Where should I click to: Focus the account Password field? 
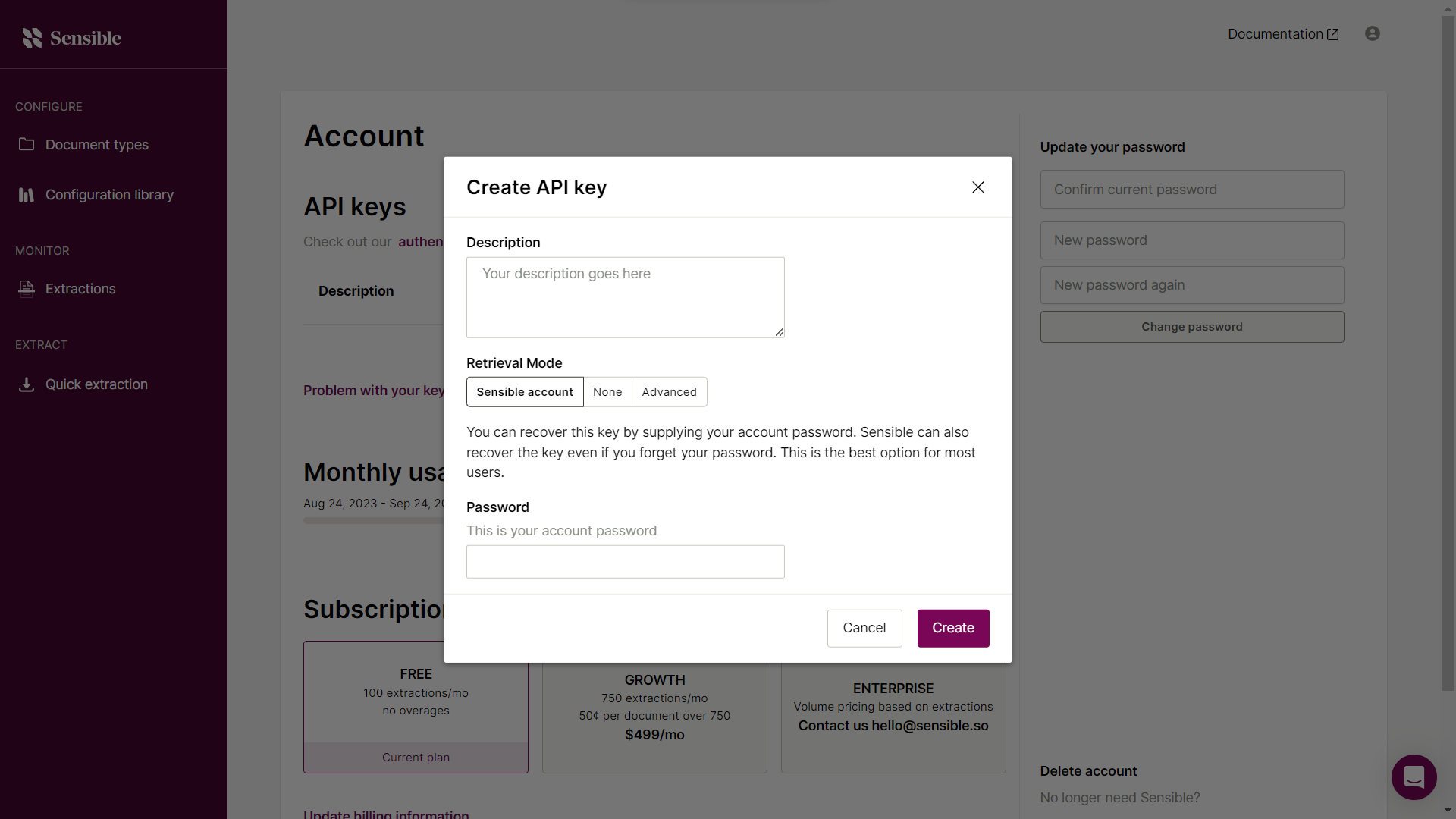(x=625, y=562)
